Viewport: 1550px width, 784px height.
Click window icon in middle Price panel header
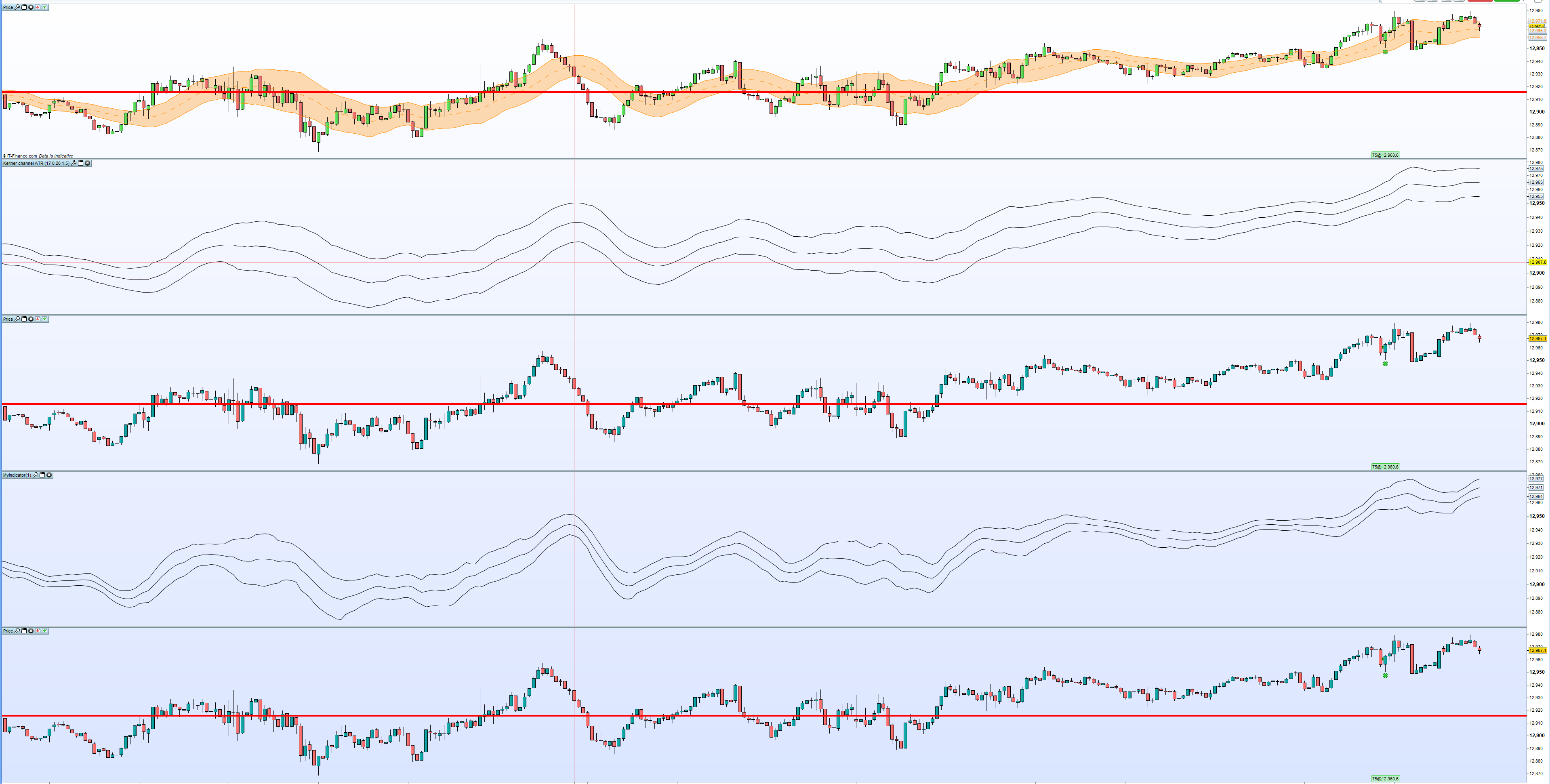pyautogui.click(x=24, y=319)
